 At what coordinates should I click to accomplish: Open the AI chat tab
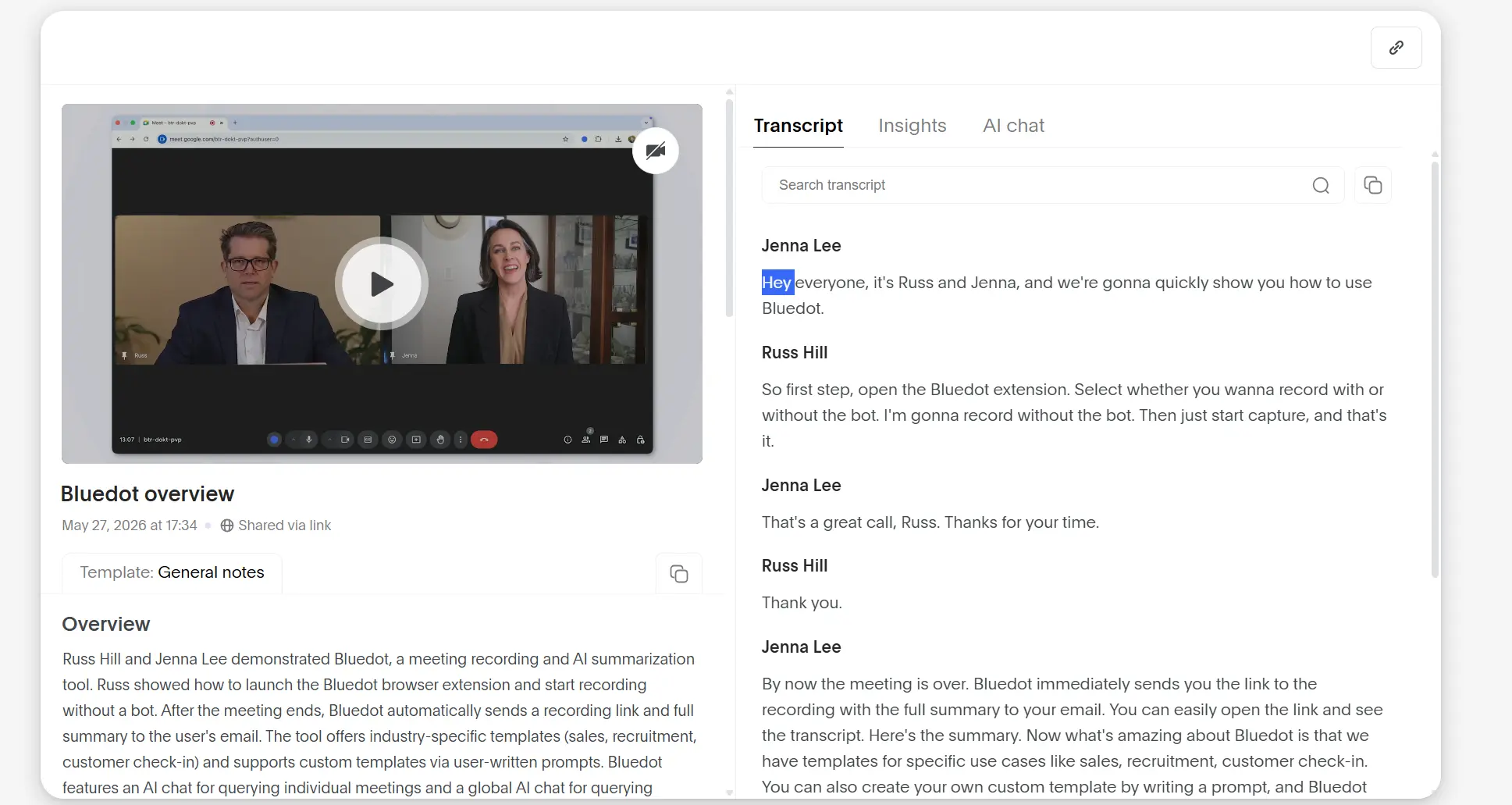[x=1013, y=126]
